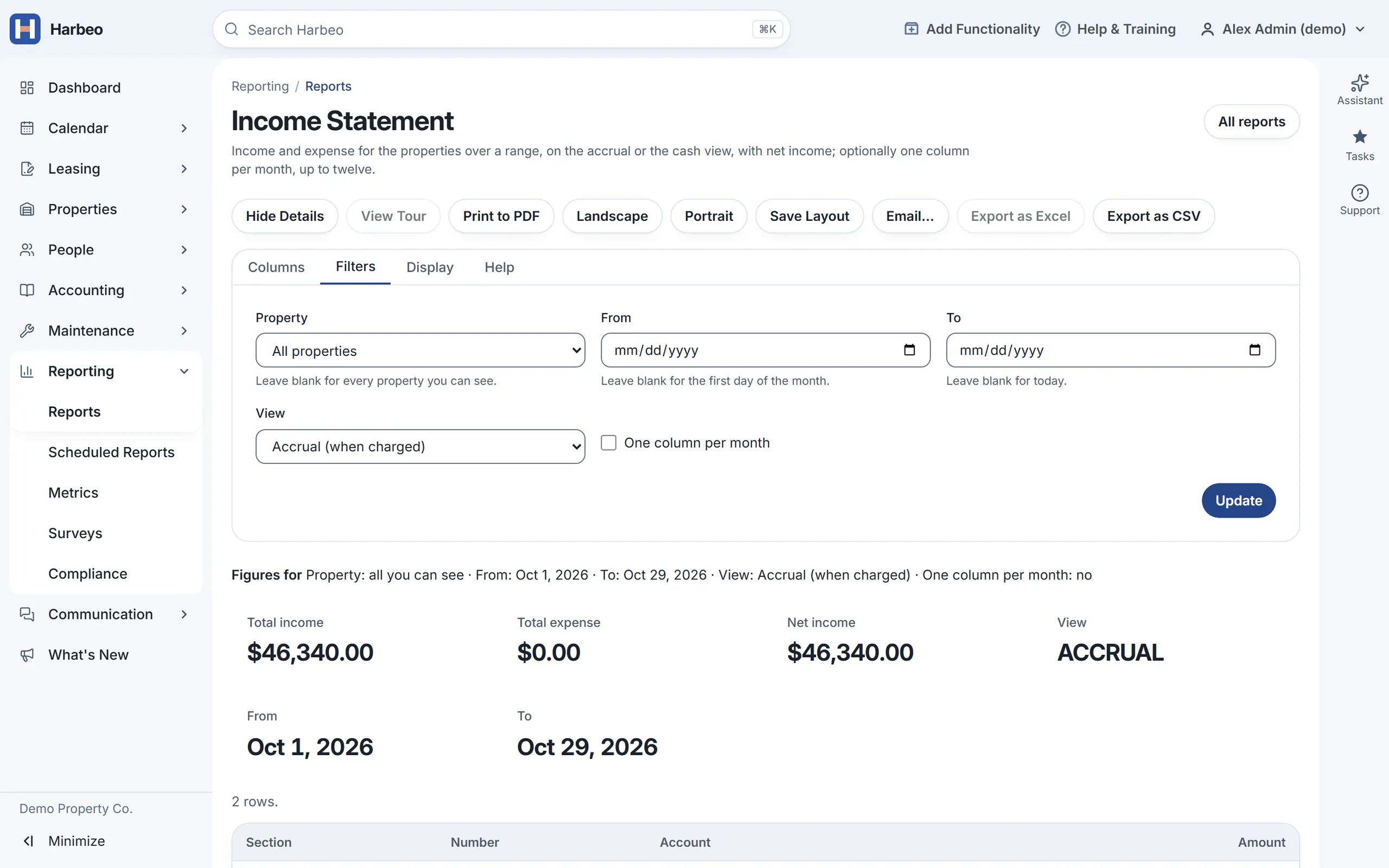Click the Update button
Viewport: 1389px width, 868px height.
click(1239, 501)
